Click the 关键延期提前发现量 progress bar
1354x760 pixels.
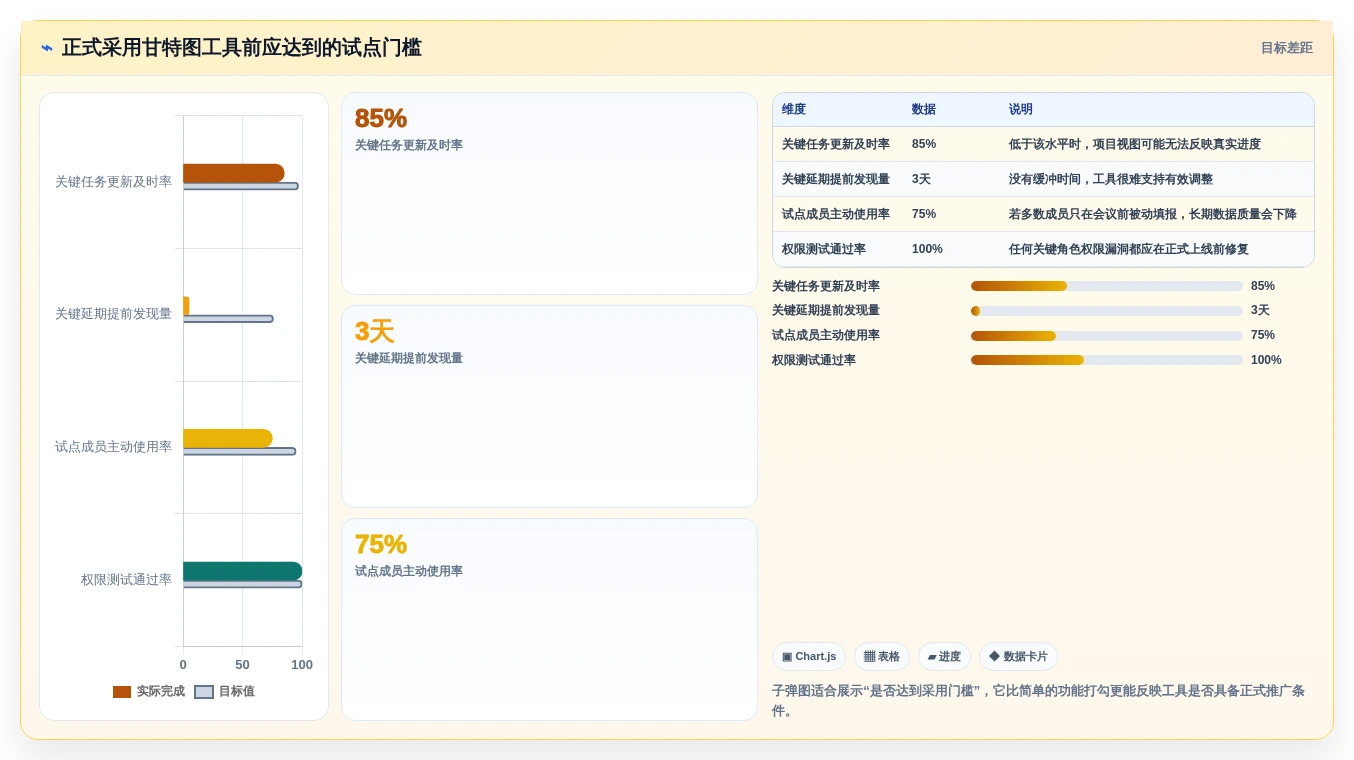click(x=1107, y=311)
